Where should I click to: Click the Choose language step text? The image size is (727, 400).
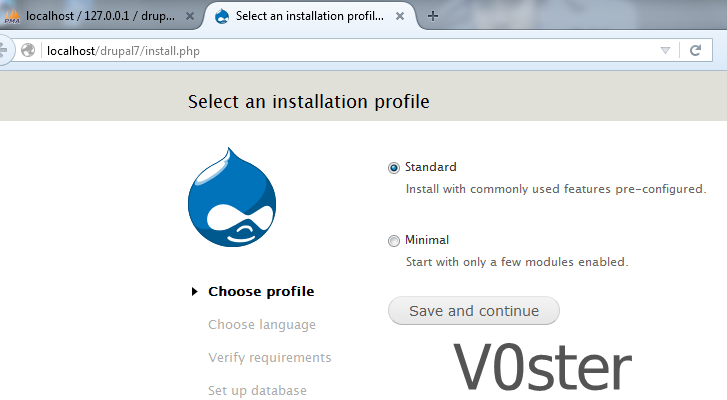tap(262, 325)
